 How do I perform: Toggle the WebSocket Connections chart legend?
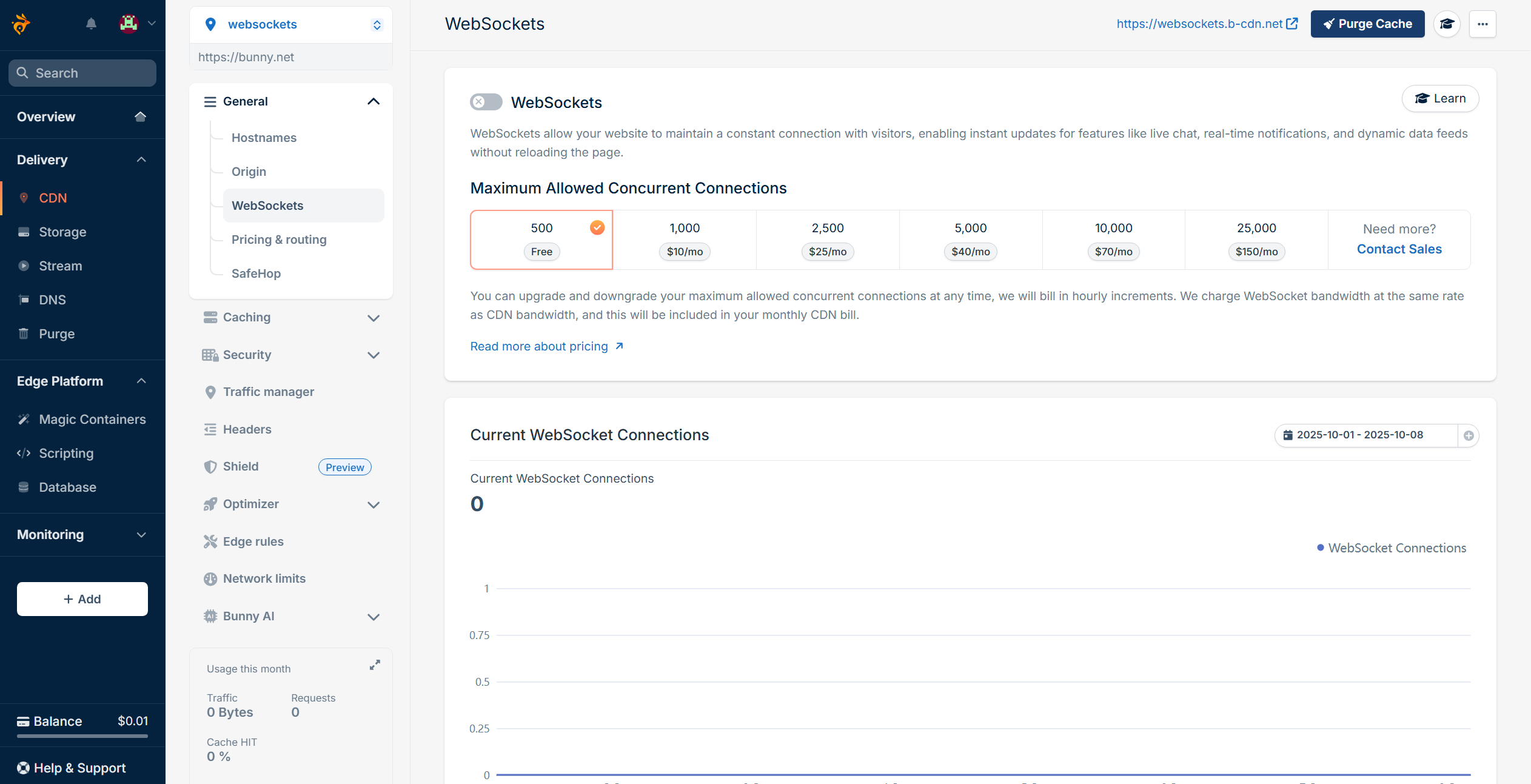[1392, 548]
